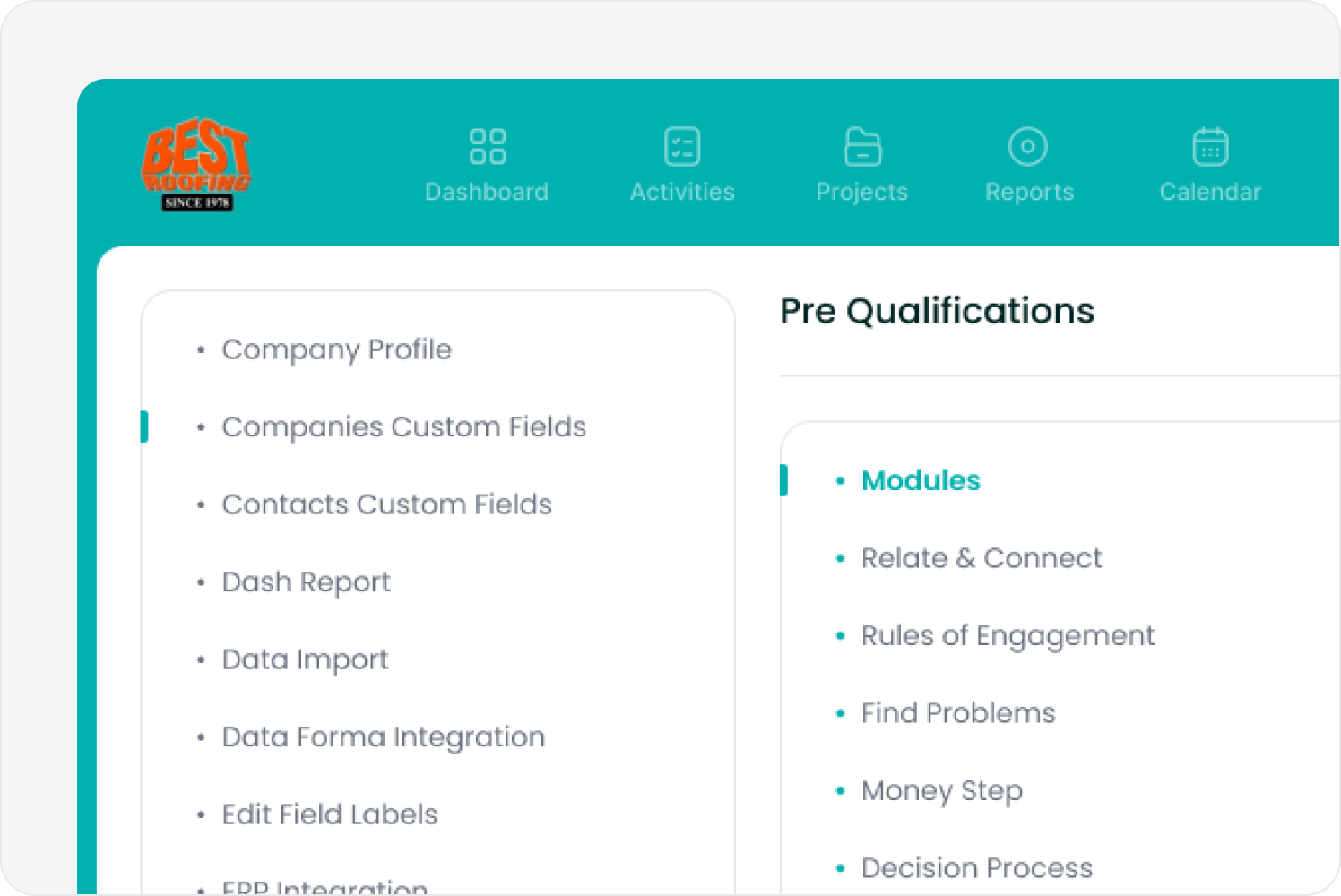Select the Modules section

[x=921, y=480]
